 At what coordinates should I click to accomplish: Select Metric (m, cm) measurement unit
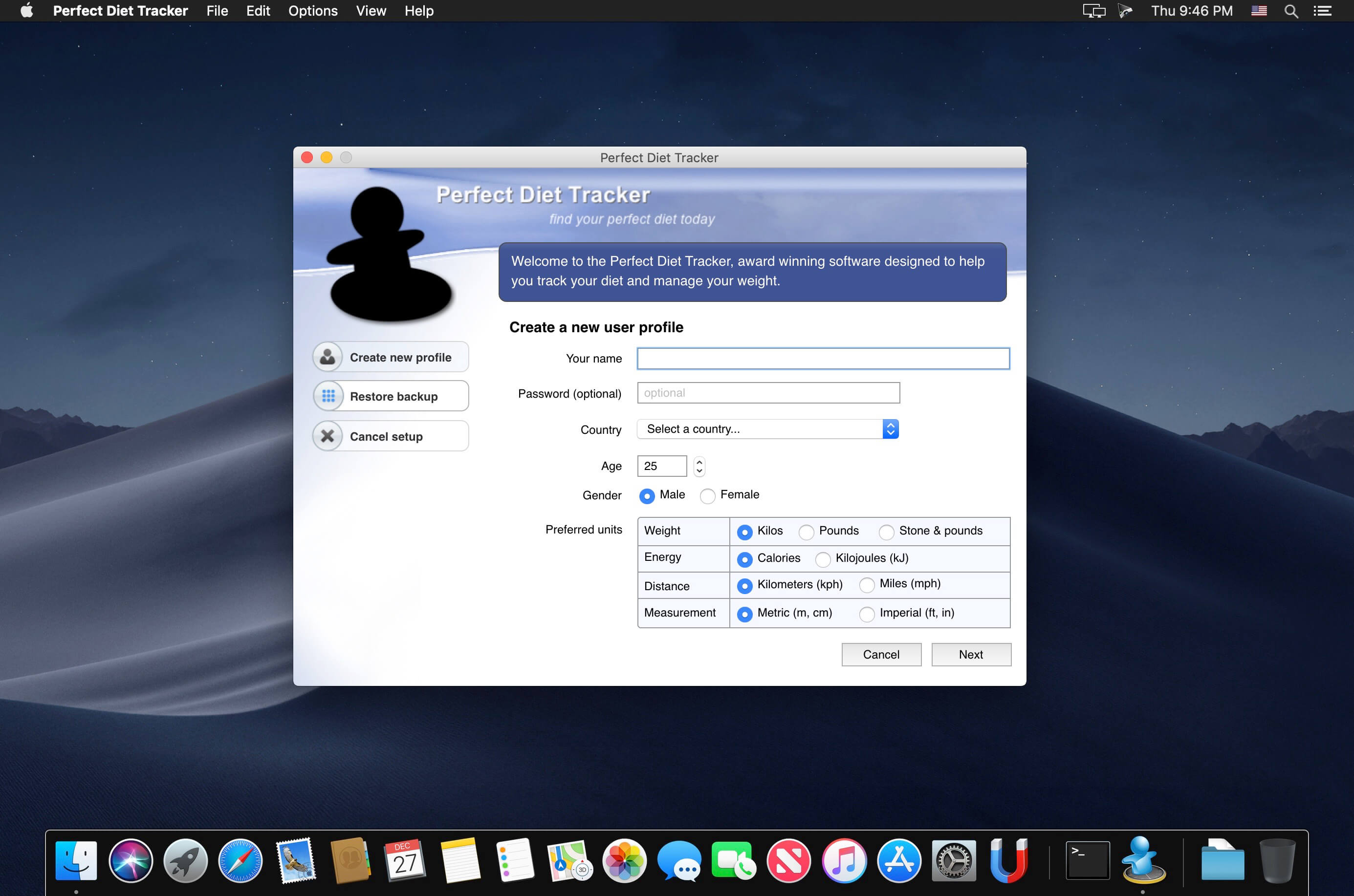[744, 614]
